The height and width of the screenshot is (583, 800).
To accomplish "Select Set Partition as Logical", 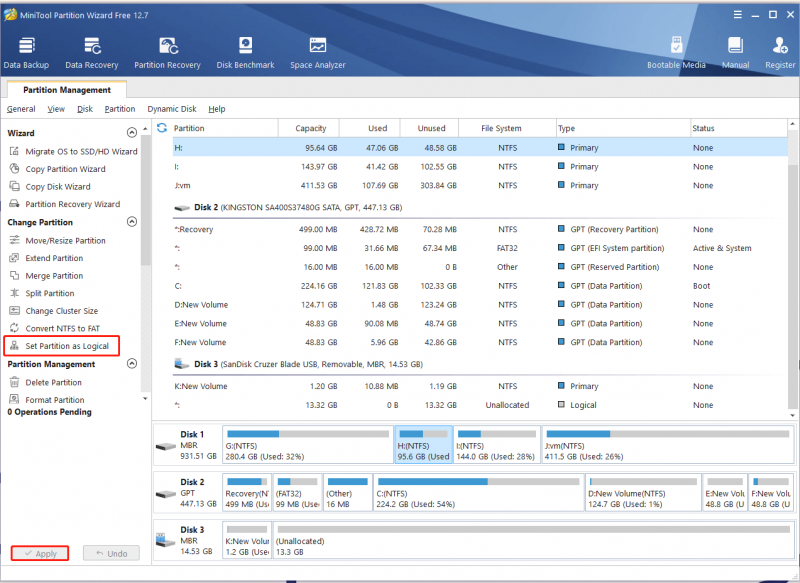I will click(61, 346).
